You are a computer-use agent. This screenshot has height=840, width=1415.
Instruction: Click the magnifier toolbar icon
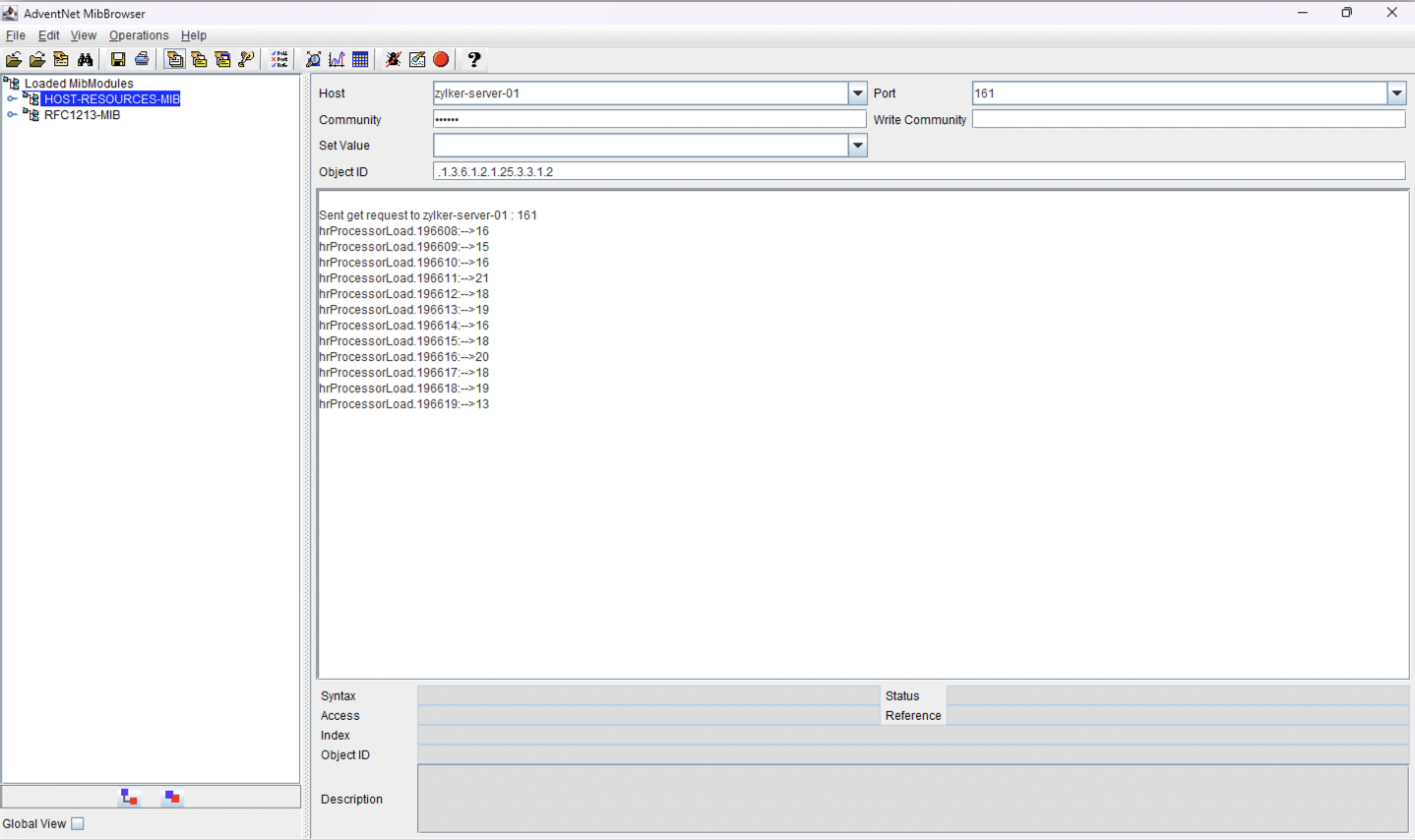(x=313, y=60)
